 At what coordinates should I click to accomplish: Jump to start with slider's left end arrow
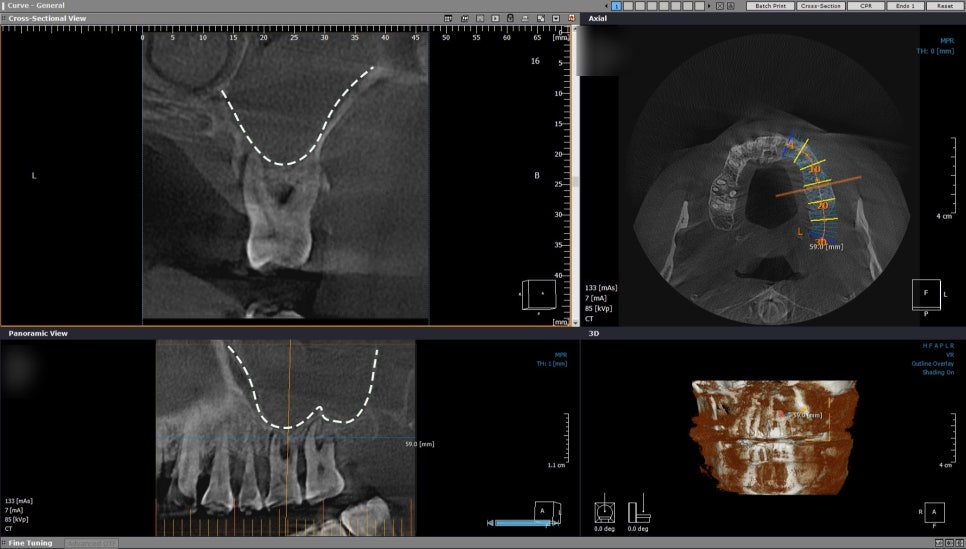[x=490, y=523]
